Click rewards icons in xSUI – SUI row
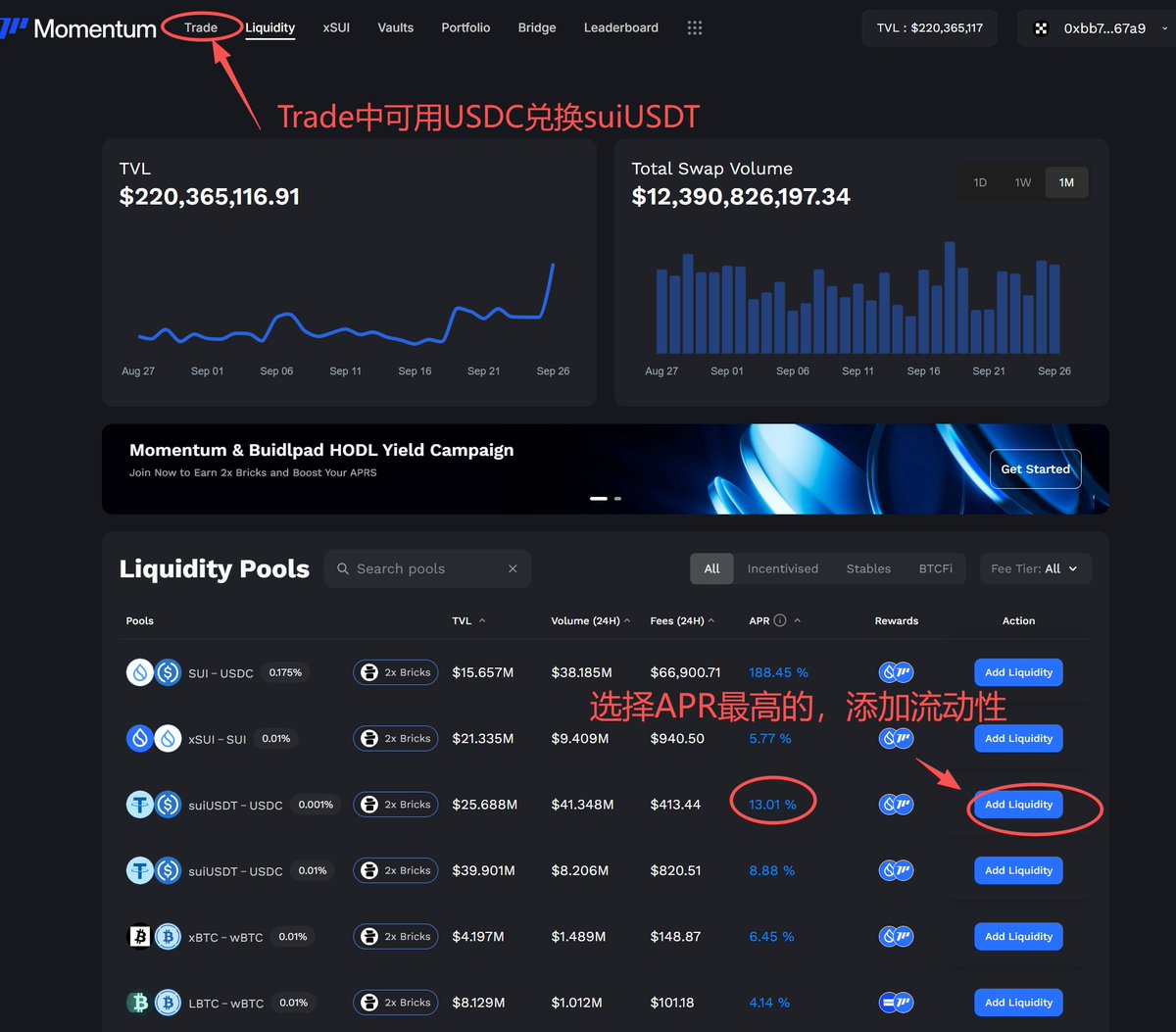Screen dimensions: 1176x1032 [896, 738]
